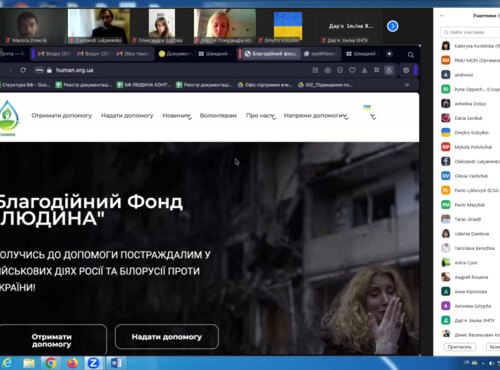The width and height of the screenshot is (500, 370).
Task: Open the БФ ЛЮДИНА КОНТ bookmark
Action: [144, 85]
